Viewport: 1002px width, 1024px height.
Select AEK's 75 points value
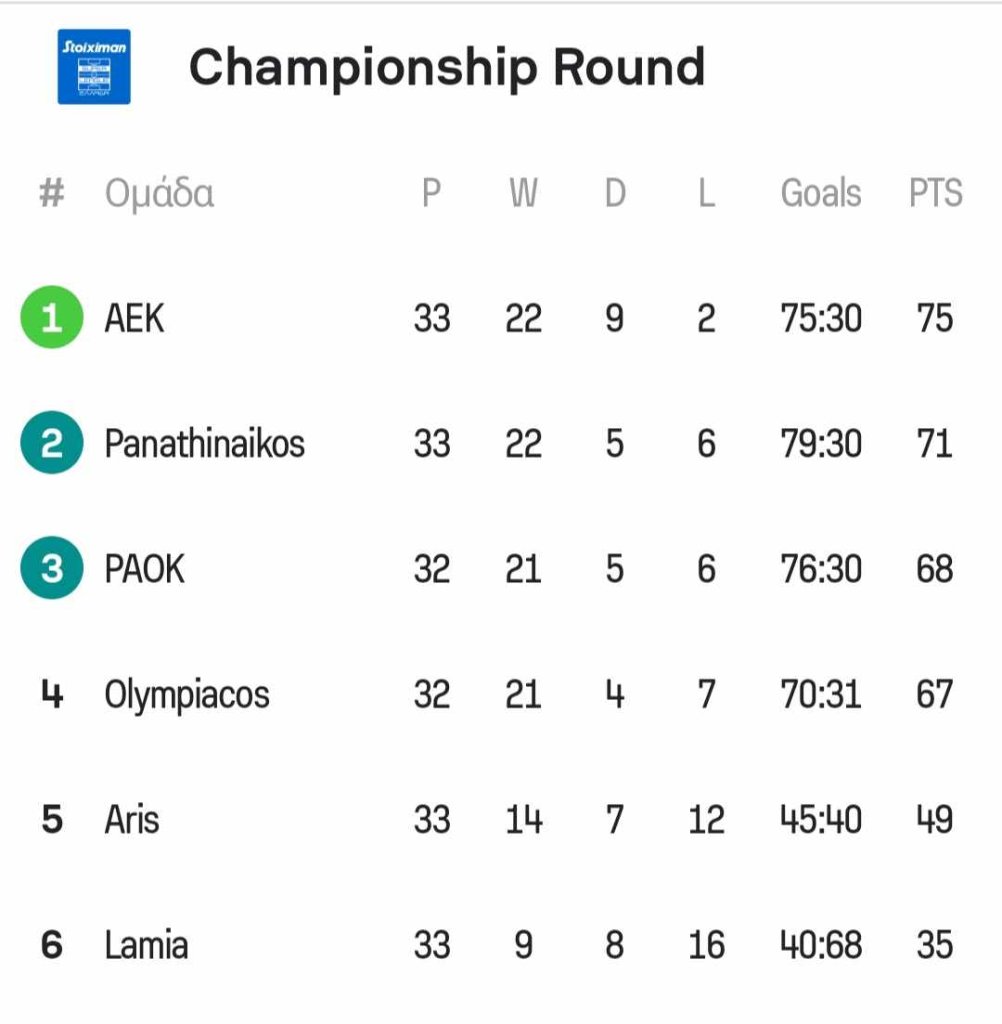click(x=935, y=318)
